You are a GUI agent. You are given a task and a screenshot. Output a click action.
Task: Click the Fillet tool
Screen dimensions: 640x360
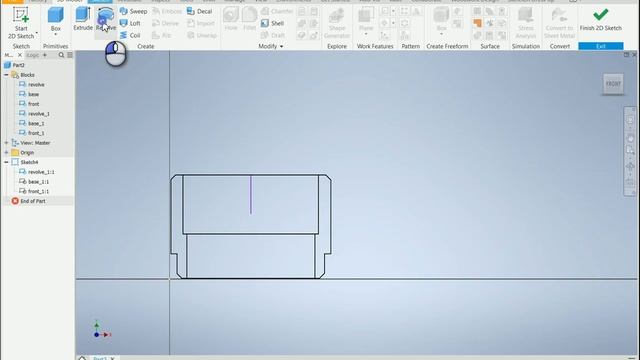tap(249, 19)
